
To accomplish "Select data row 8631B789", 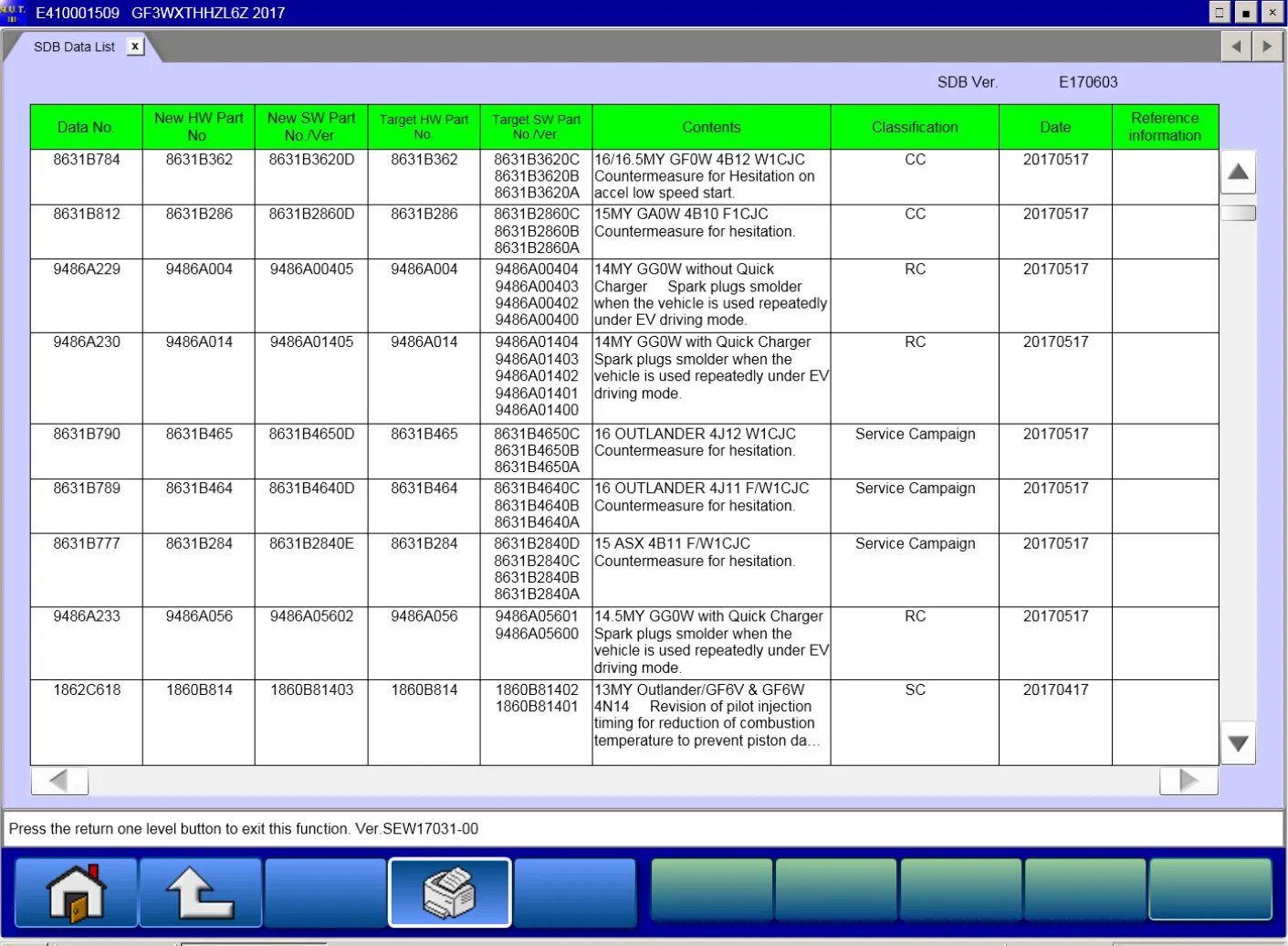I will click(x=624, y=506).
